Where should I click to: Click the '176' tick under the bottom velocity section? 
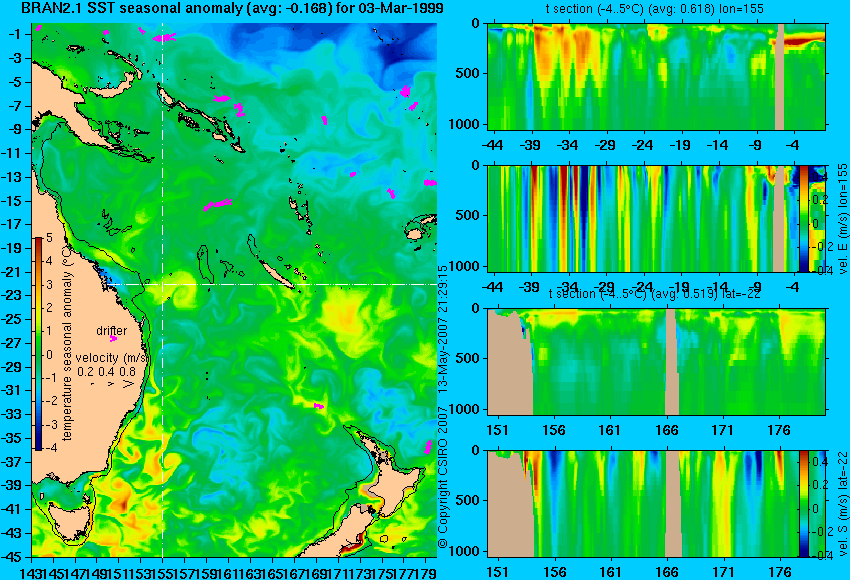(780, 572)
